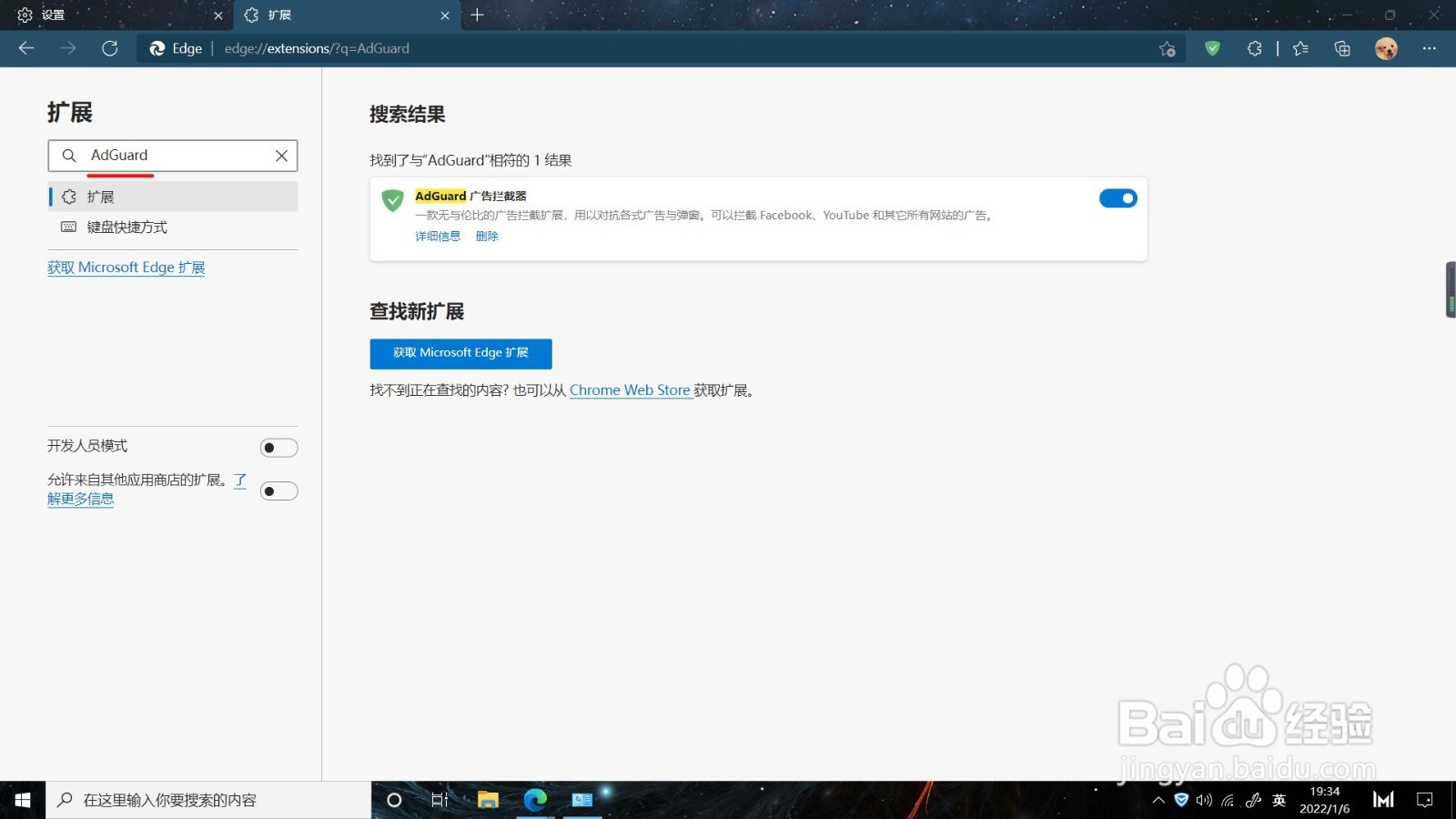Viewport: 1456px width, 819px height.
Task: Open the Chrome Web Store link
Action: (x=630, y=390)
